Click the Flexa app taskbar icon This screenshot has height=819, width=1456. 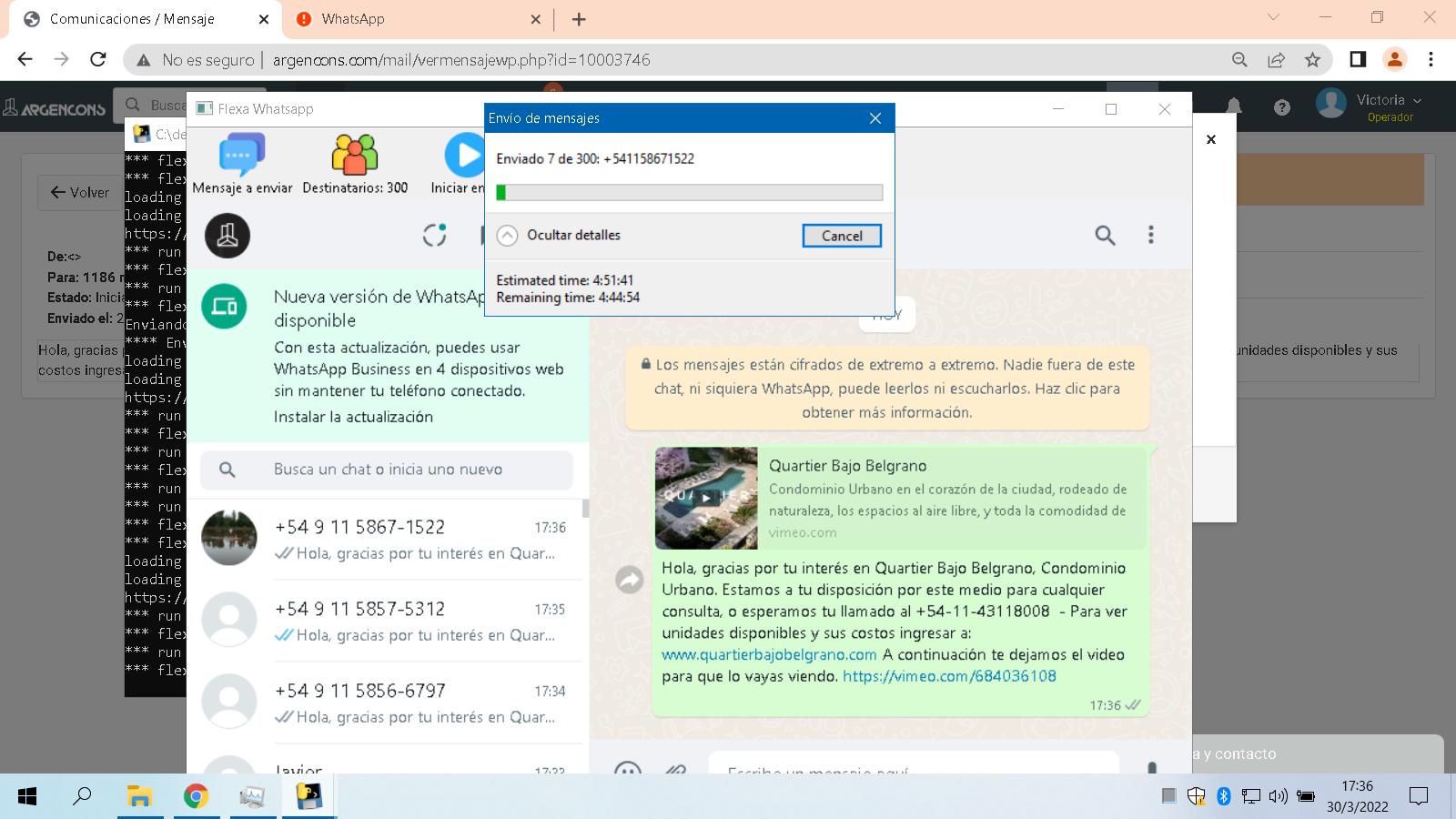point(308,797)
